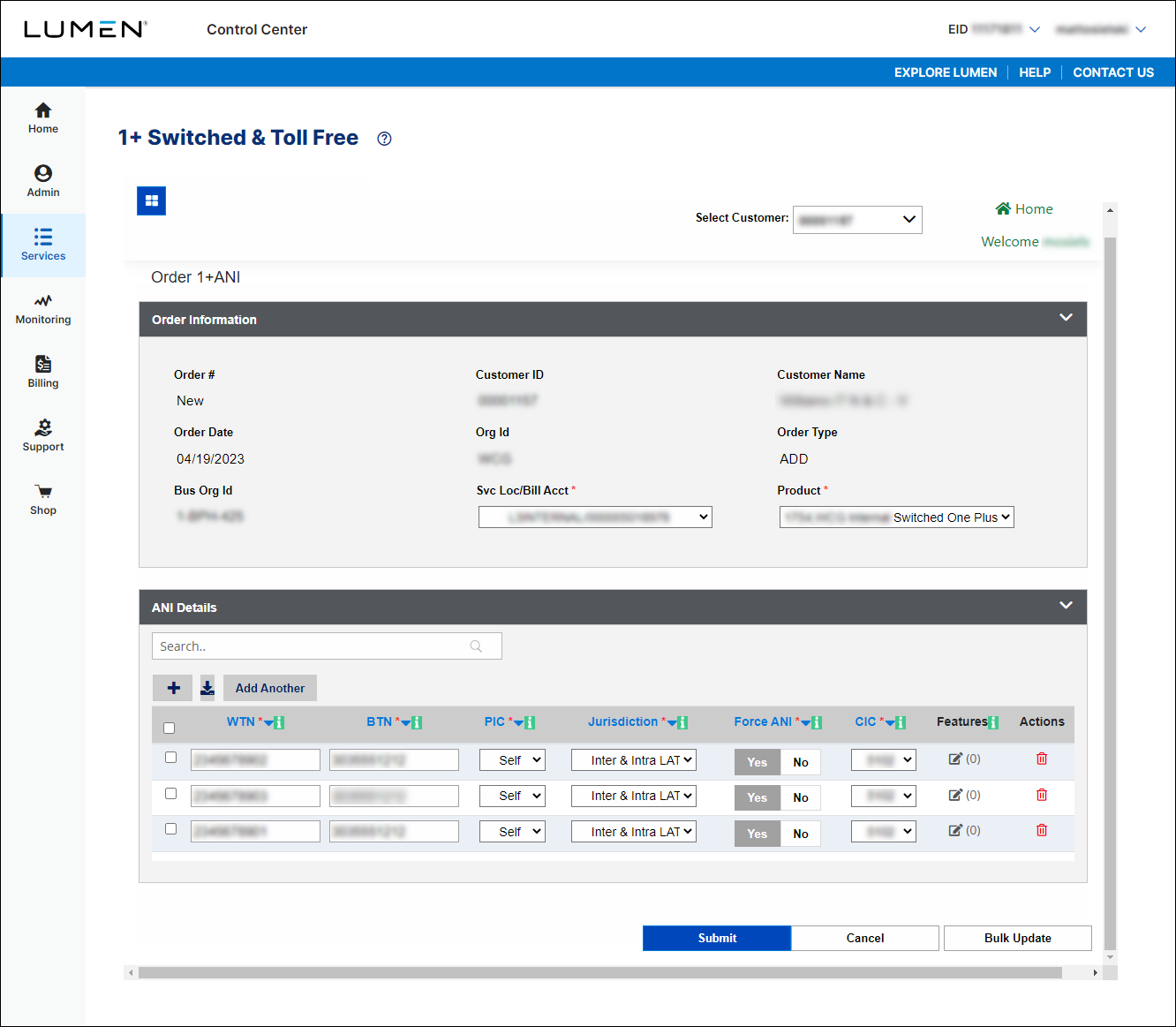Click the Lumen logo

85,29
